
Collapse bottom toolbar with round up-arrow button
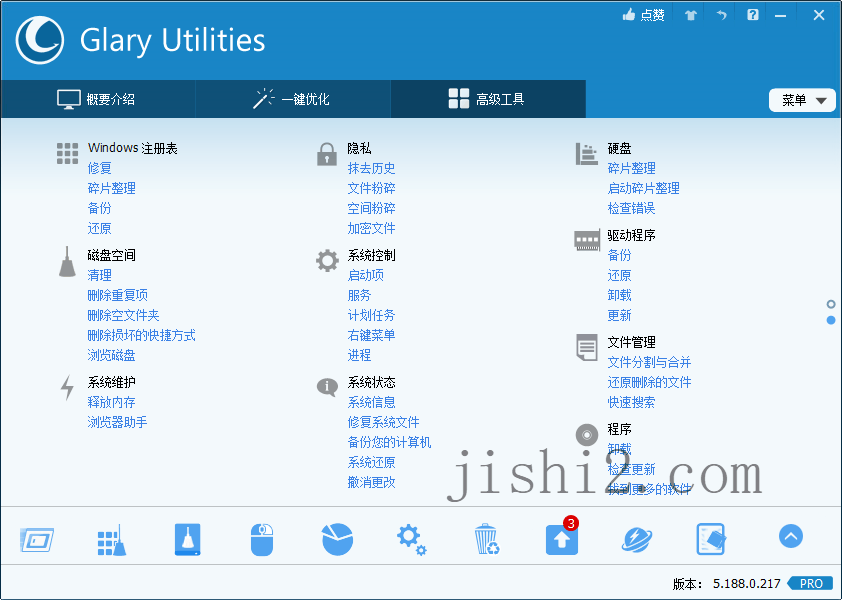791,536
